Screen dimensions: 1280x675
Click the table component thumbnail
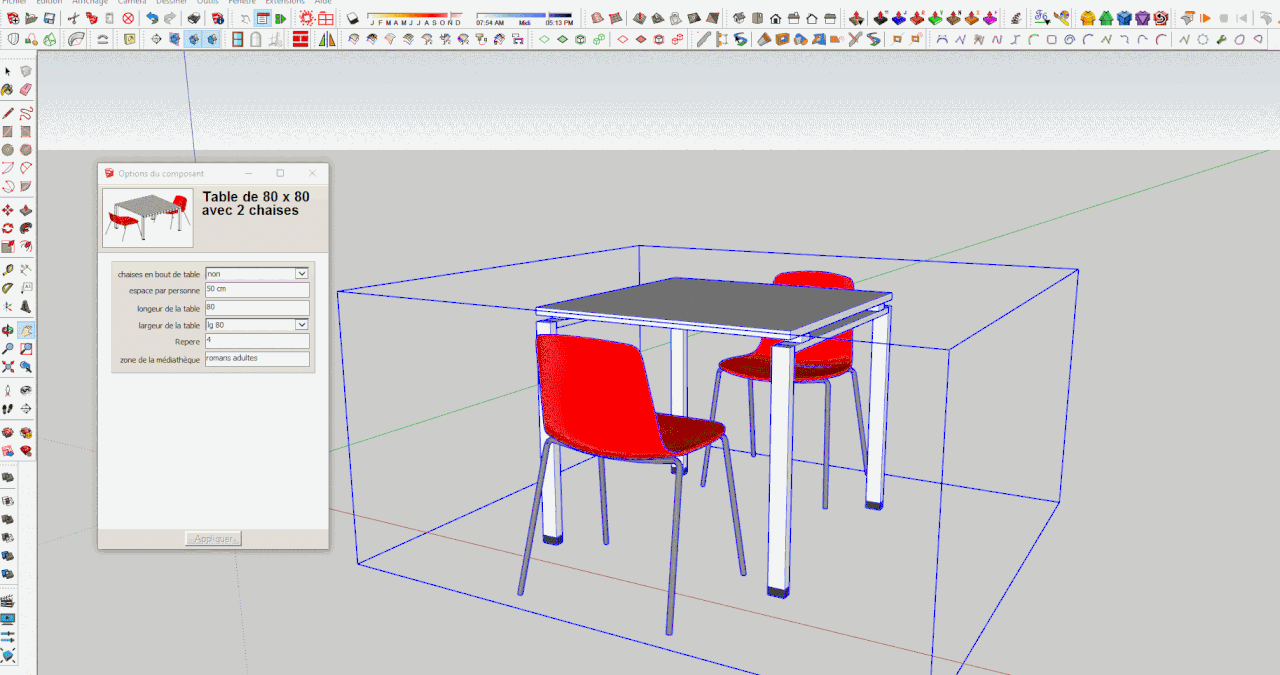coord(148,218)
